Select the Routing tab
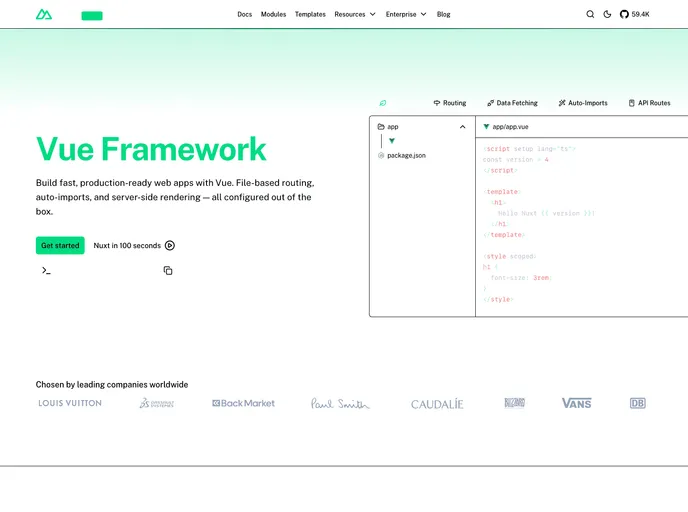 (x=450, y=103)
